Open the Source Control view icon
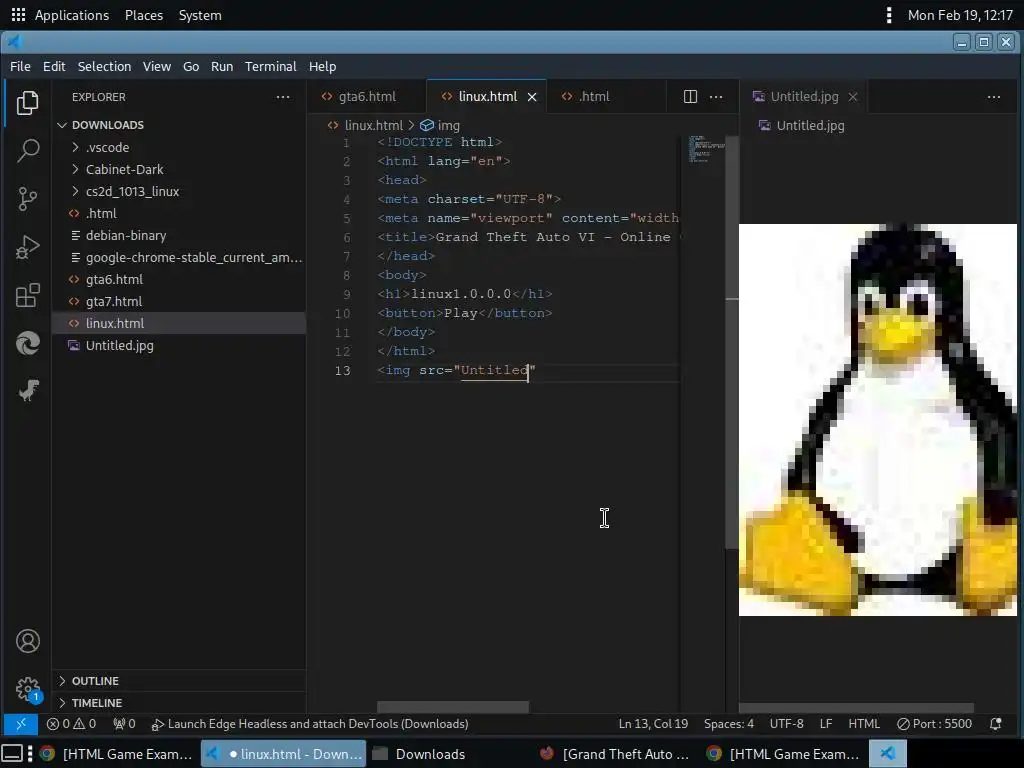Viewport: 1024px width, 768px height. 27,199
